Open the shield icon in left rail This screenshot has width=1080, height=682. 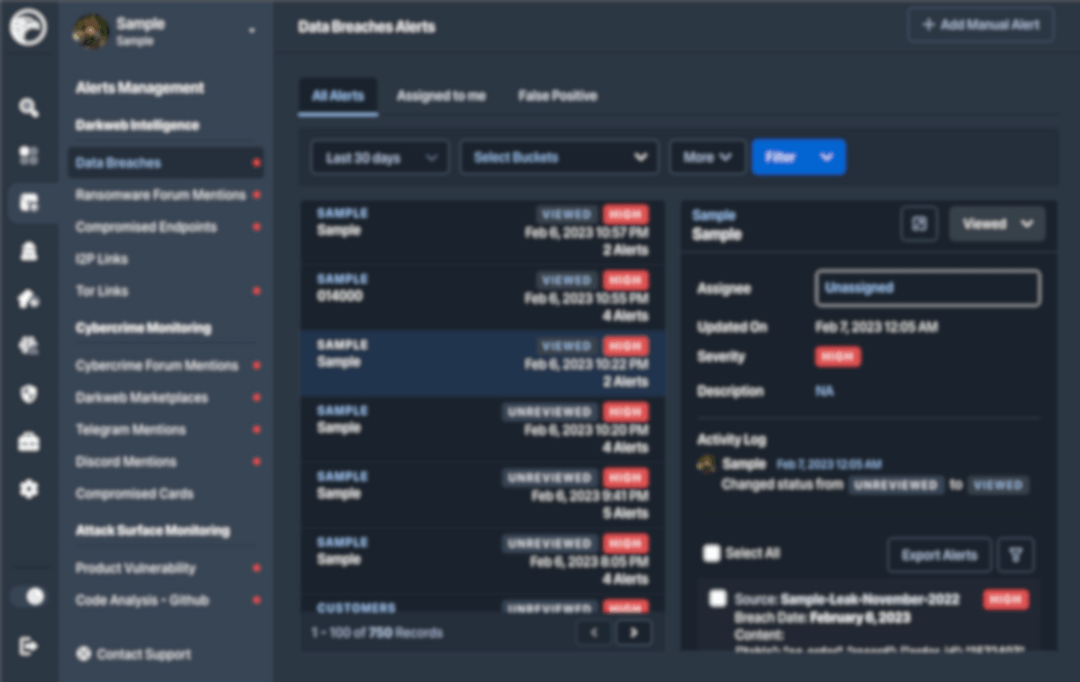pos(28,394)
